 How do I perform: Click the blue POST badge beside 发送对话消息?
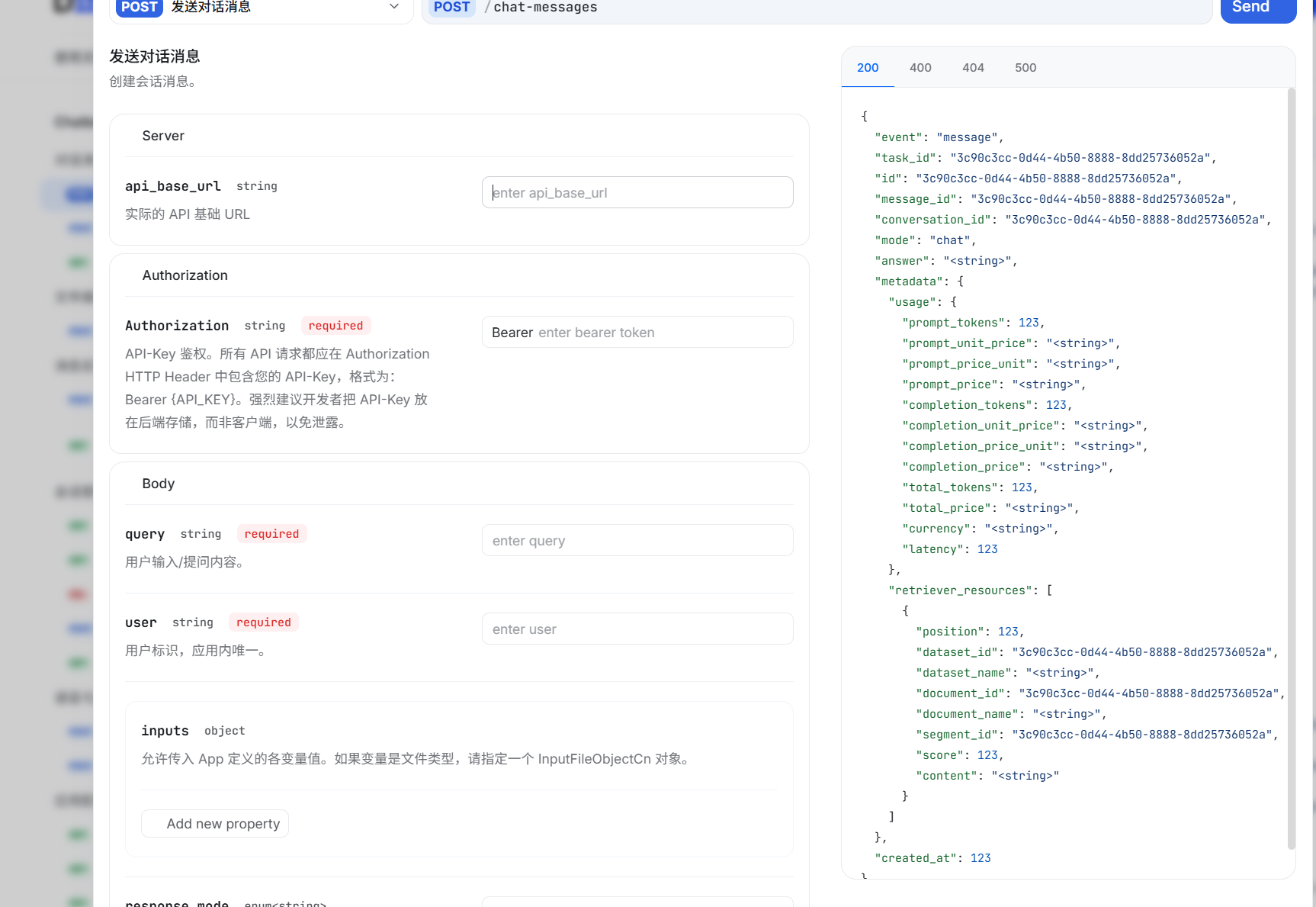[139, 7]
